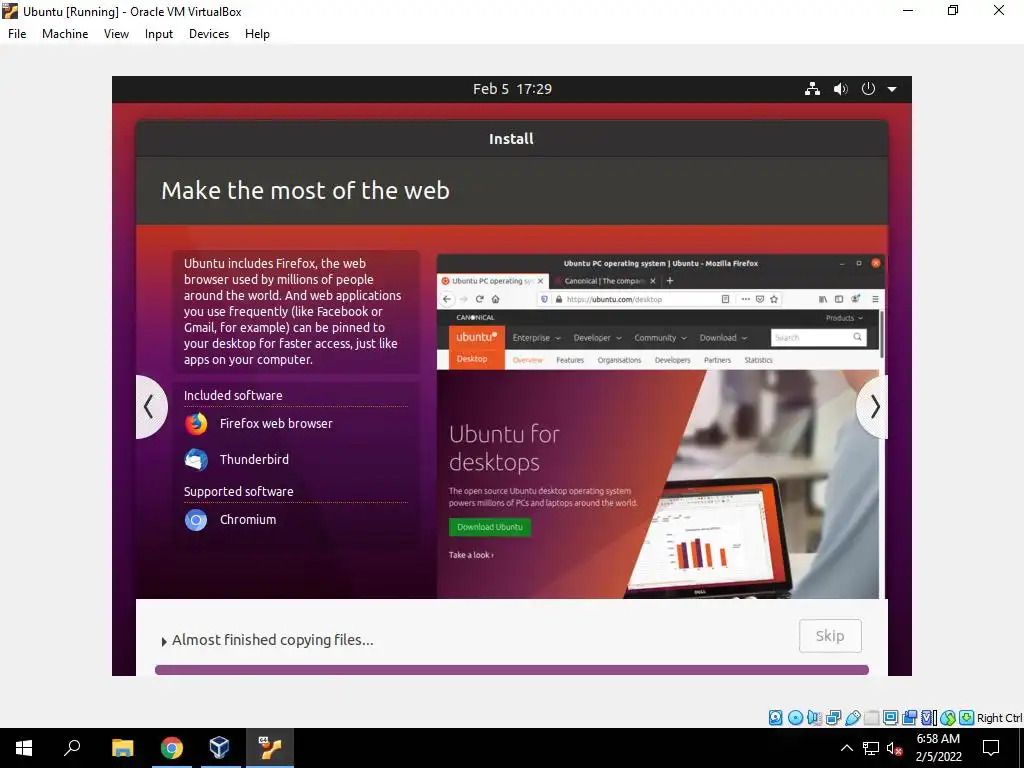Click the VirtualBox hard disk activity icon
The image size is (1024, 768).
[775, 718]
